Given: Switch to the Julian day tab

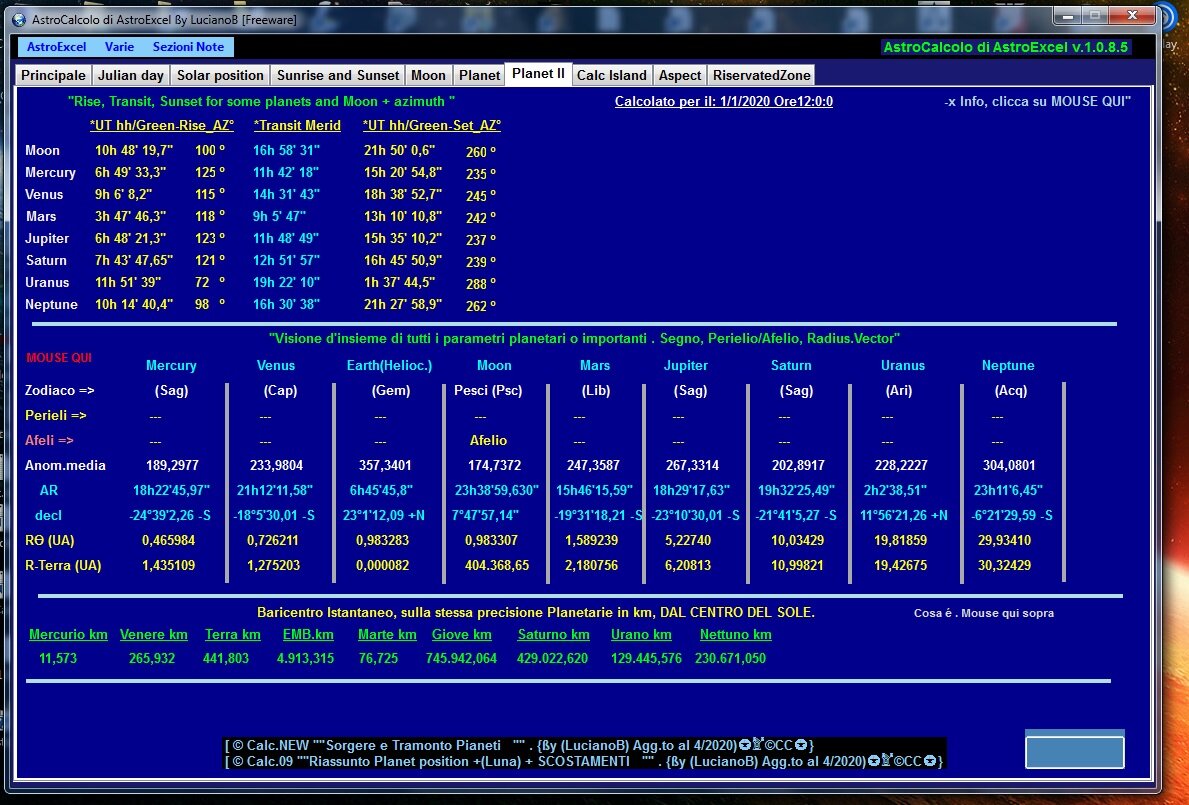Looking at the screenshot, I should point(130,75).
